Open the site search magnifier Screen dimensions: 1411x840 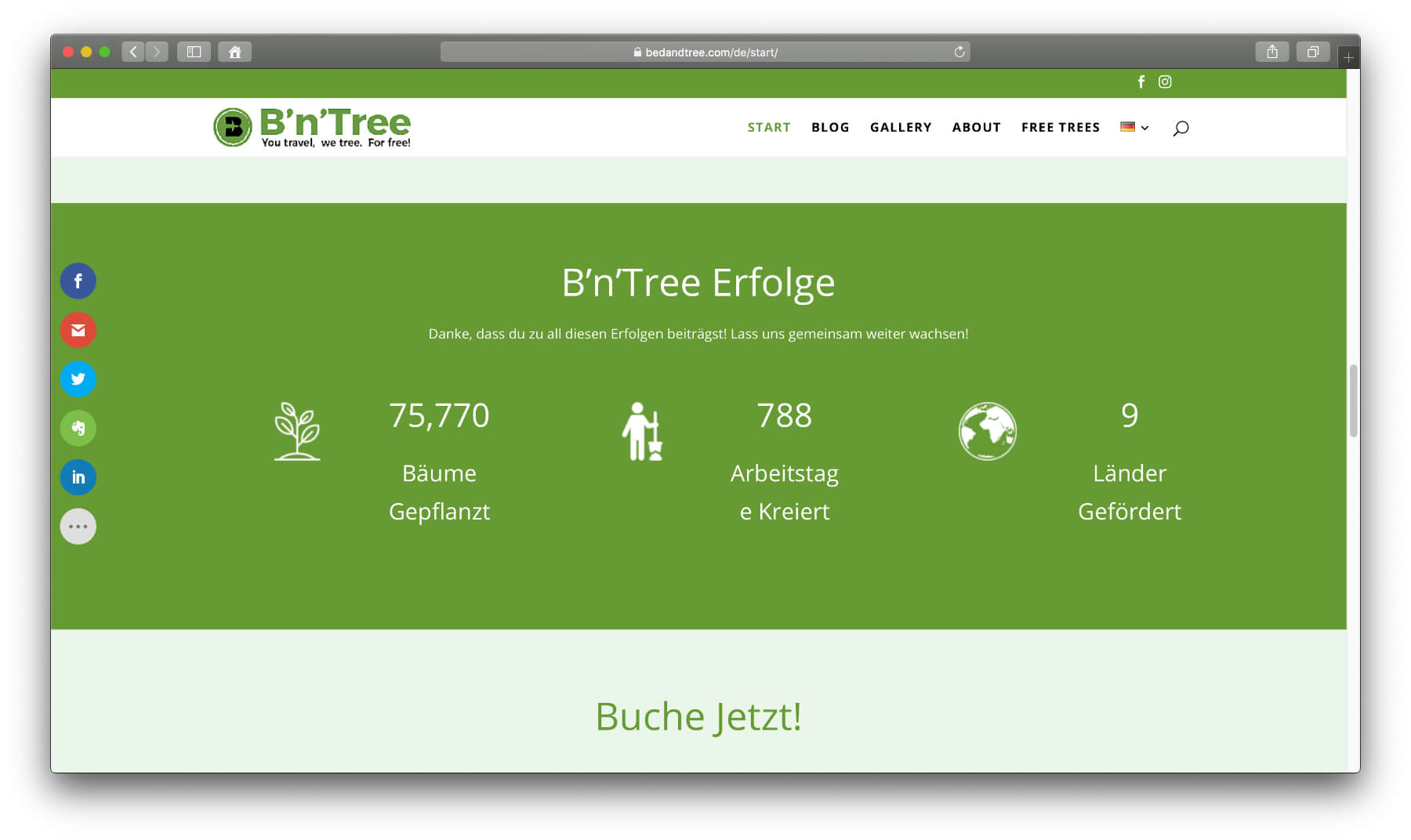pos(1181,128)
